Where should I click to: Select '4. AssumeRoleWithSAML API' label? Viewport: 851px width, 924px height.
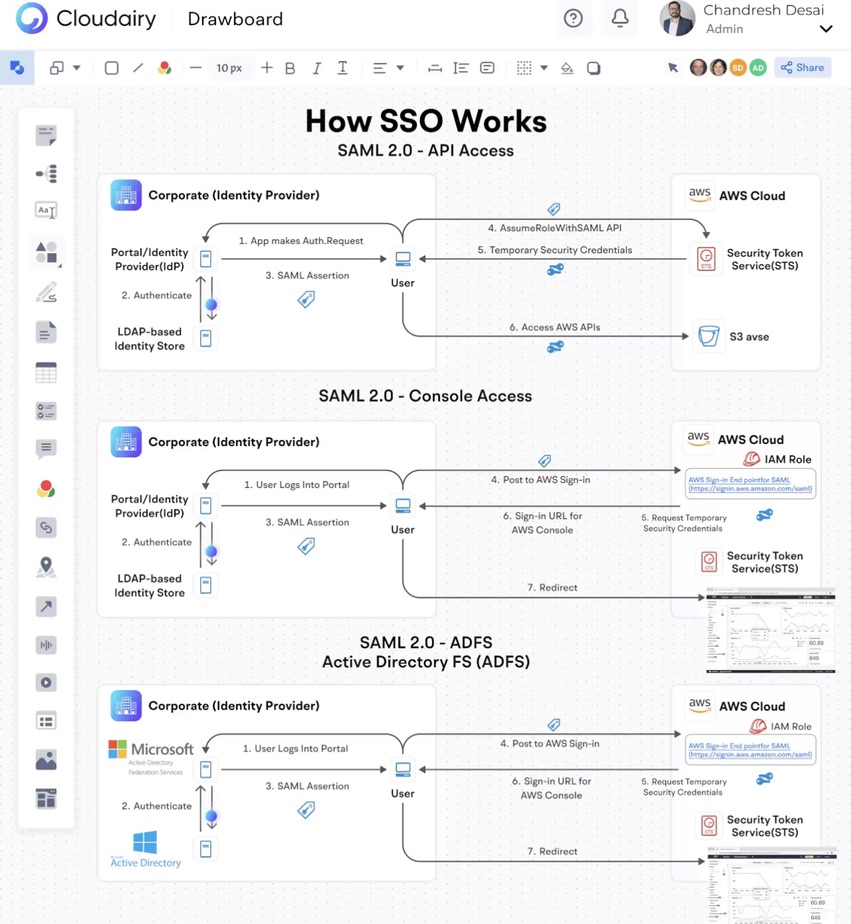[x=555, y=228]
